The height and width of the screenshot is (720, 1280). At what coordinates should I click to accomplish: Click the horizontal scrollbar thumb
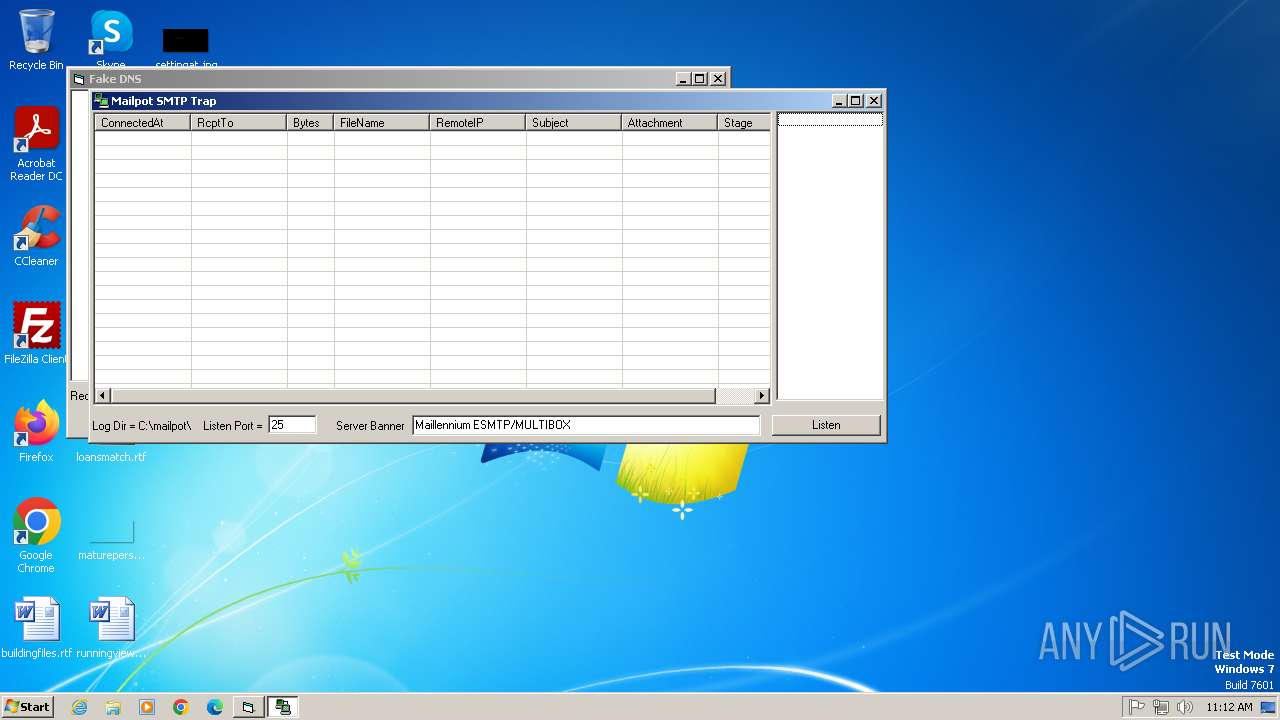point(413,396)
